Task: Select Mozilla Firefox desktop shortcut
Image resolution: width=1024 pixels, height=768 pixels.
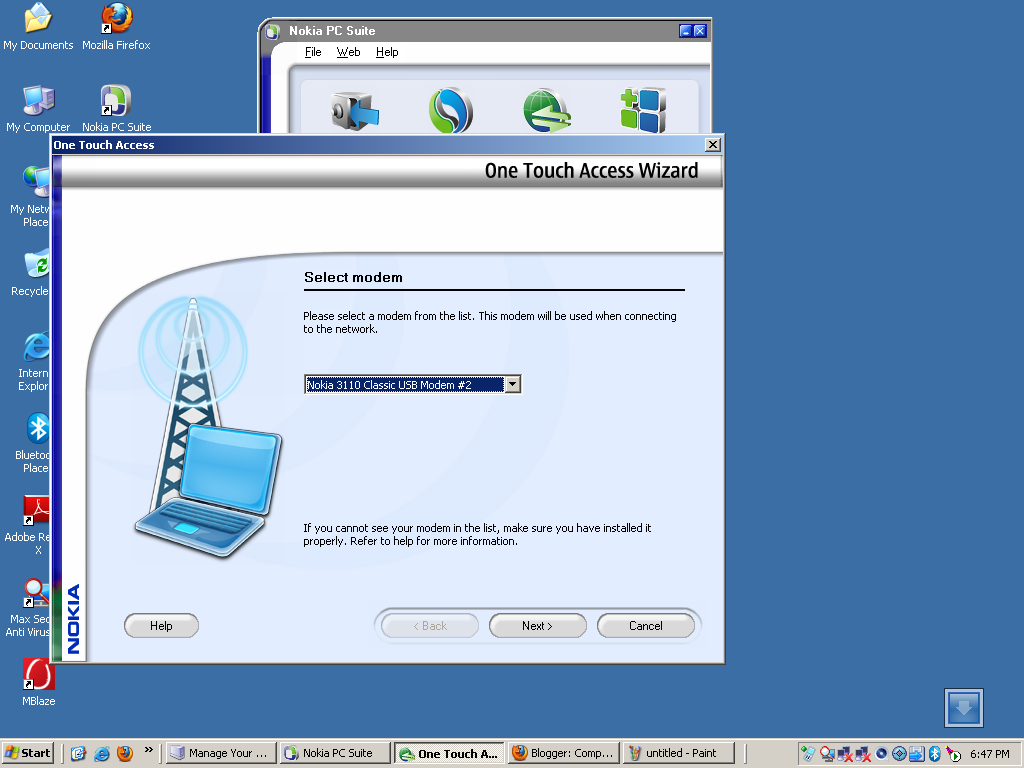Action: tap(116, 27)
